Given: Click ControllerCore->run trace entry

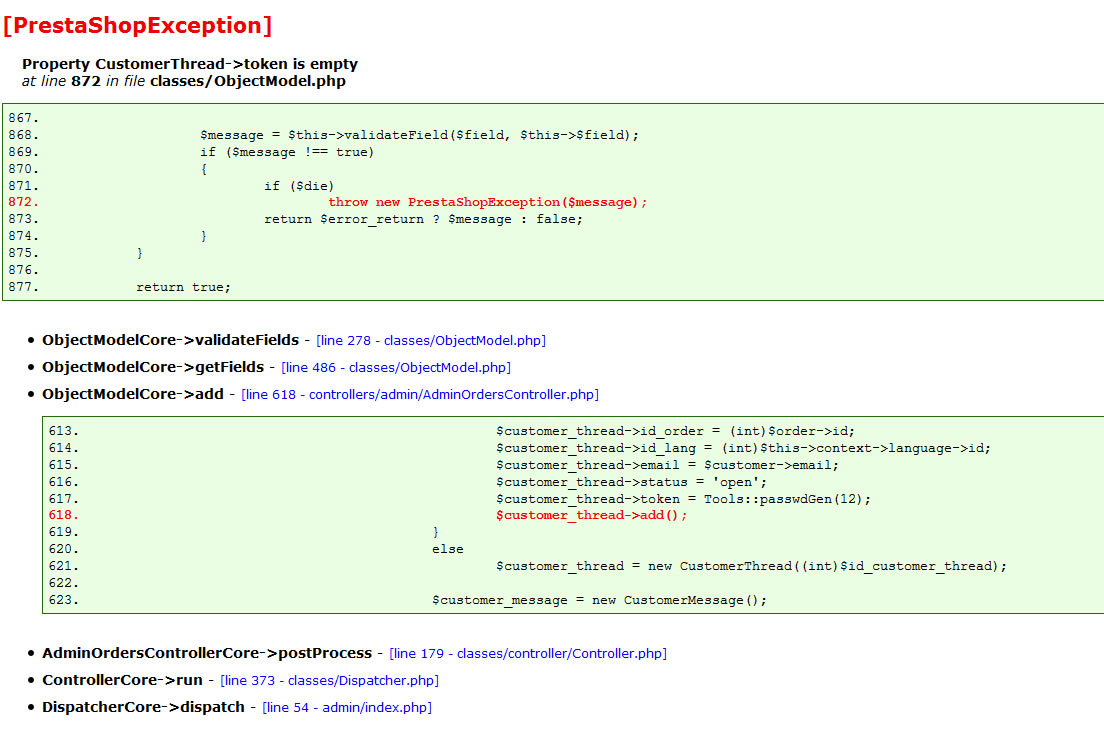Looking at the screenshot, I should tap(123, 680).
